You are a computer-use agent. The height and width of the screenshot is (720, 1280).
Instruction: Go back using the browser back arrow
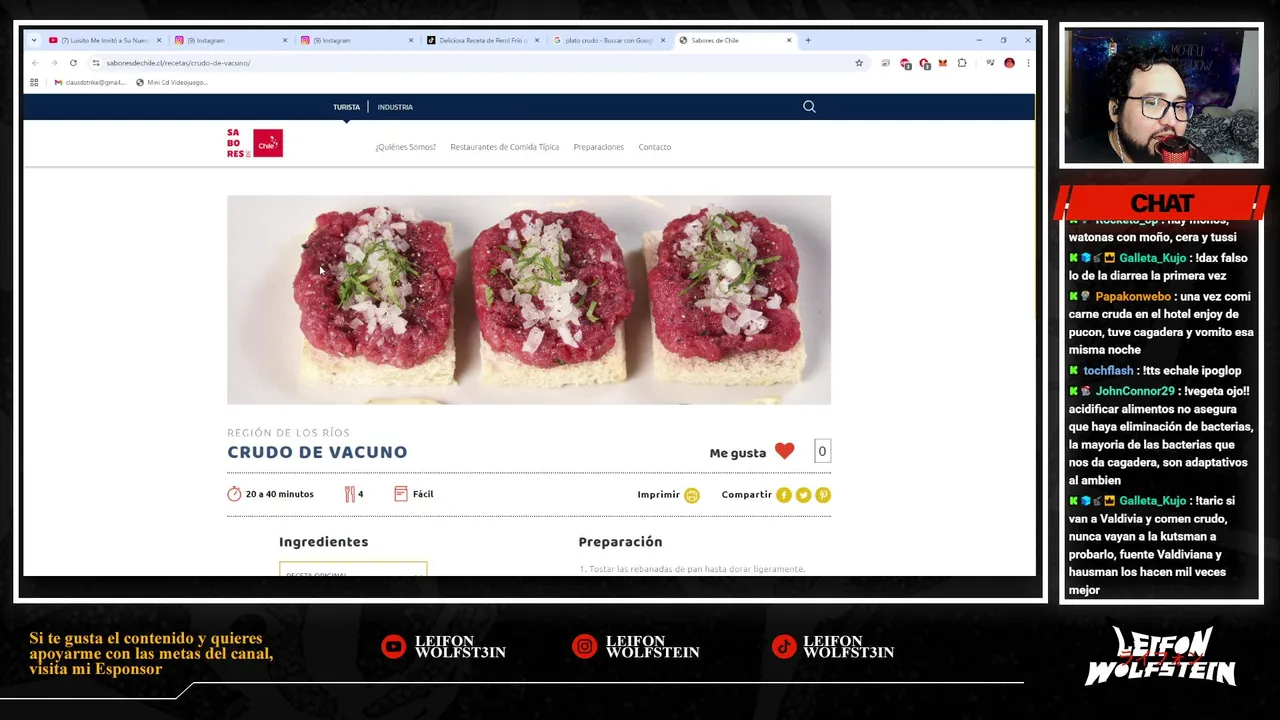(x=35, y=63)
